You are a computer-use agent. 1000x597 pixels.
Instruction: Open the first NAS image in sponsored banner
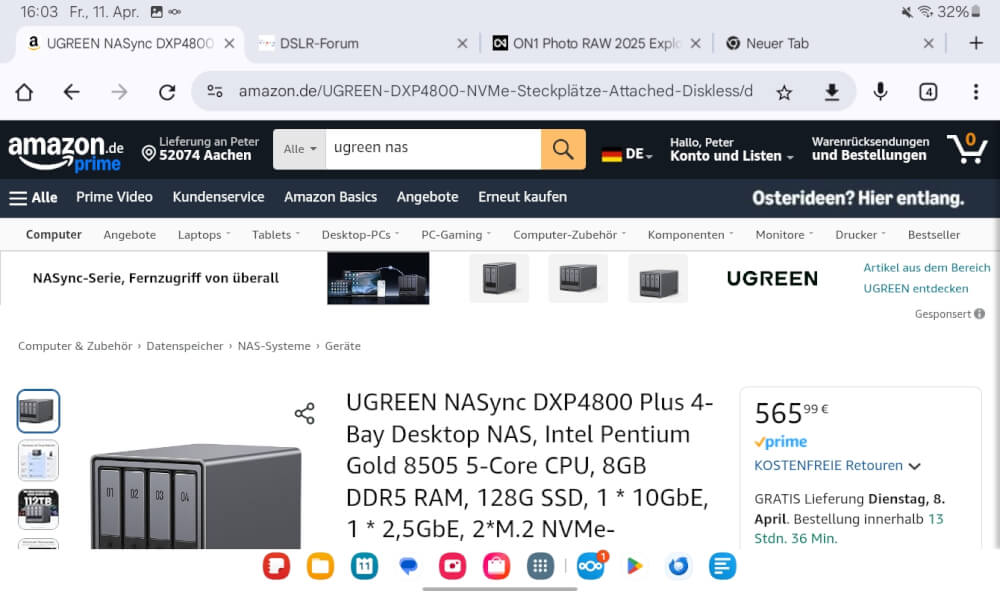pyautogui.click(x=499, y=278)
